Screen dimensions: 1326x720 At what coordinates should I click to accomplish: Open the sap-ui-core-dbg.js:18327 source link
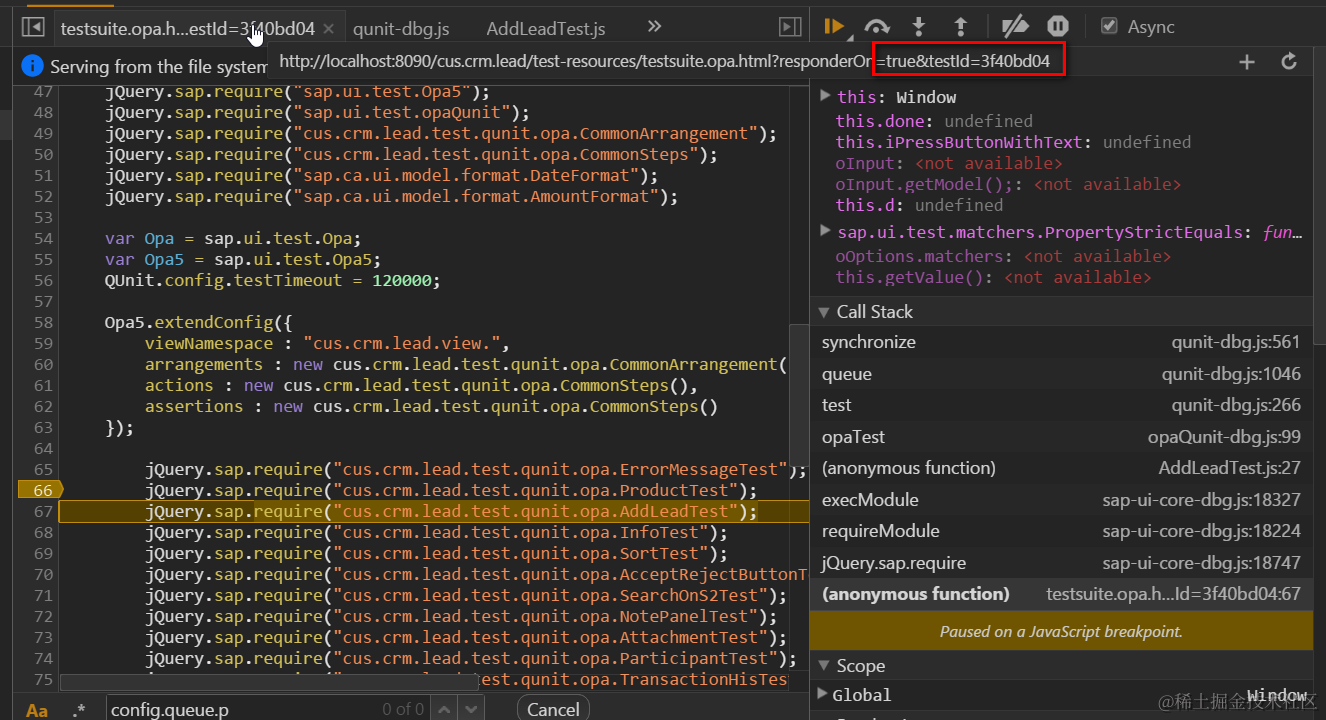[x=1201, y=500]
